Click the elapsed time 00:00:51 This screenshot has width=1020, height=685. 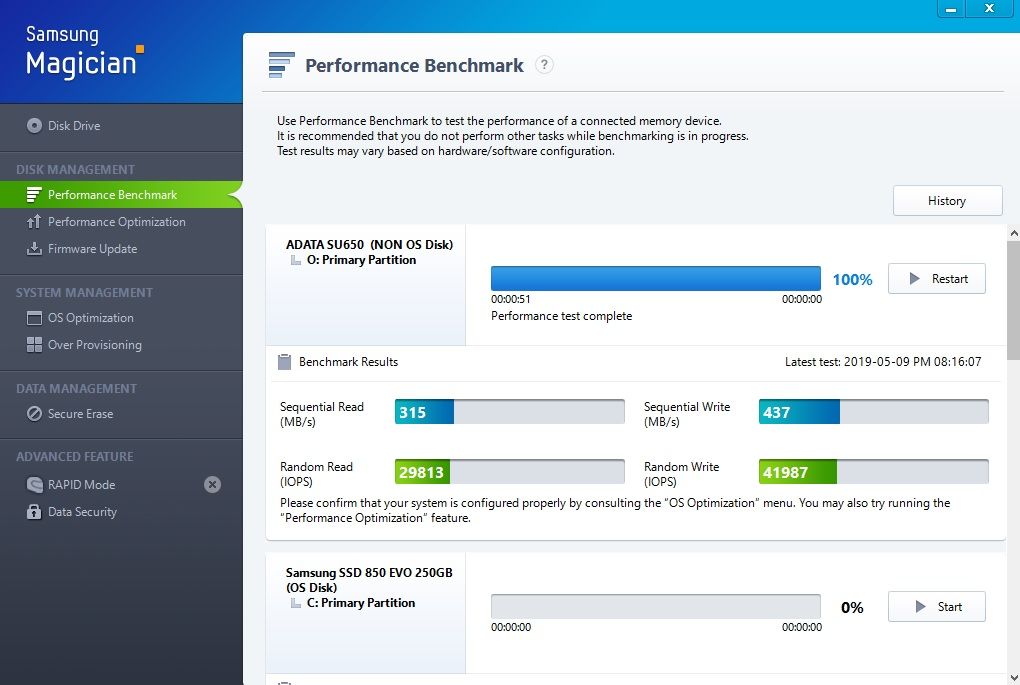coord(511,299)
